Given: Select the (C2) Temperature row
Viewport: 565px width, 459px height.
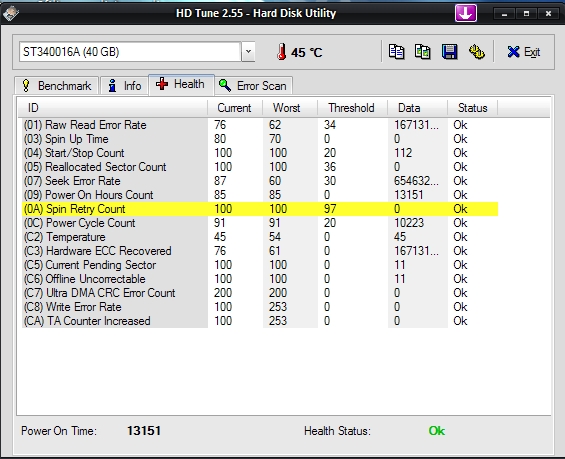Looking at the screenshot, I should 260,237.
